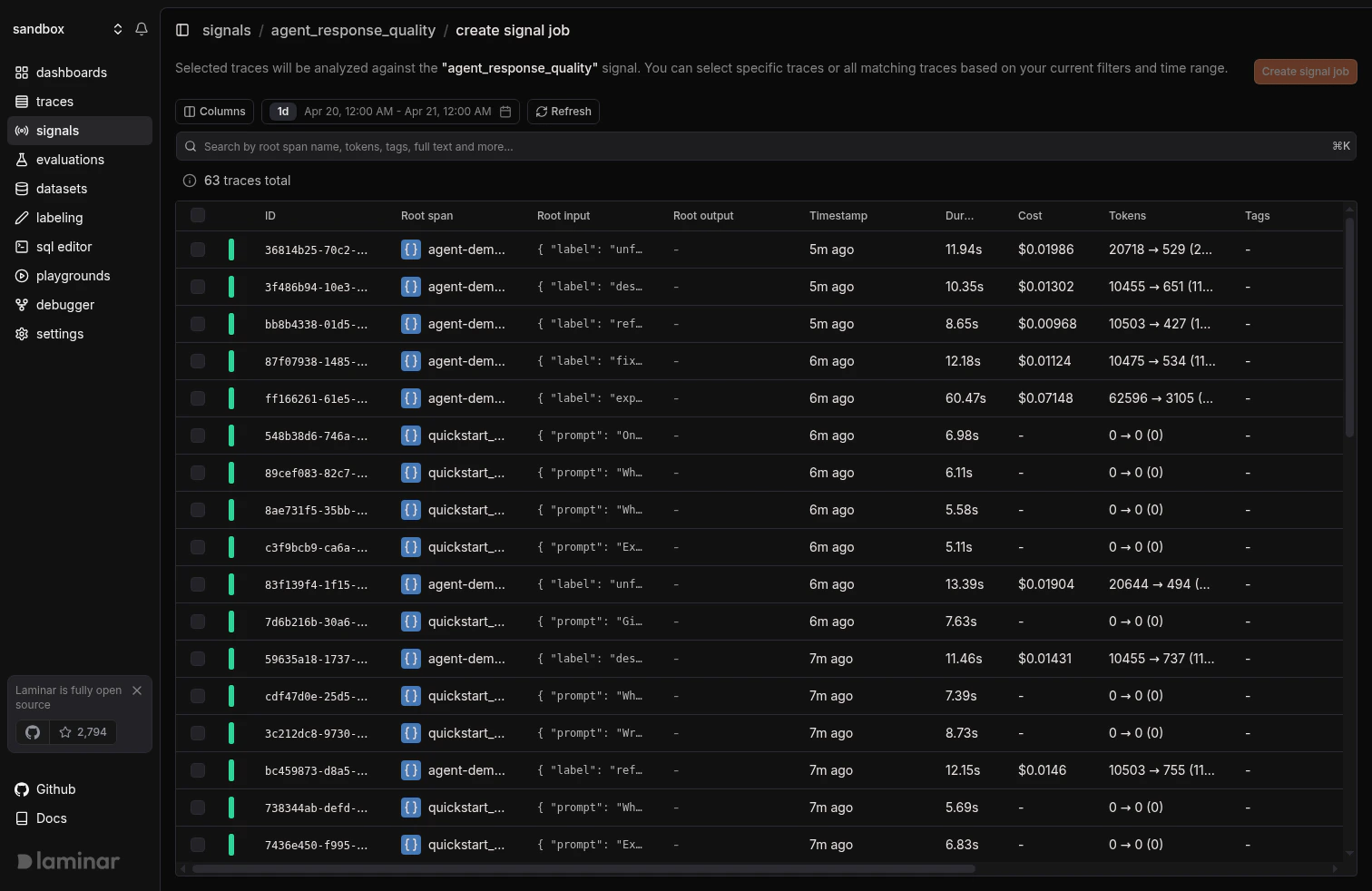
Task: Check the select-all checkbox in the table header
Action: click(198, 215)
